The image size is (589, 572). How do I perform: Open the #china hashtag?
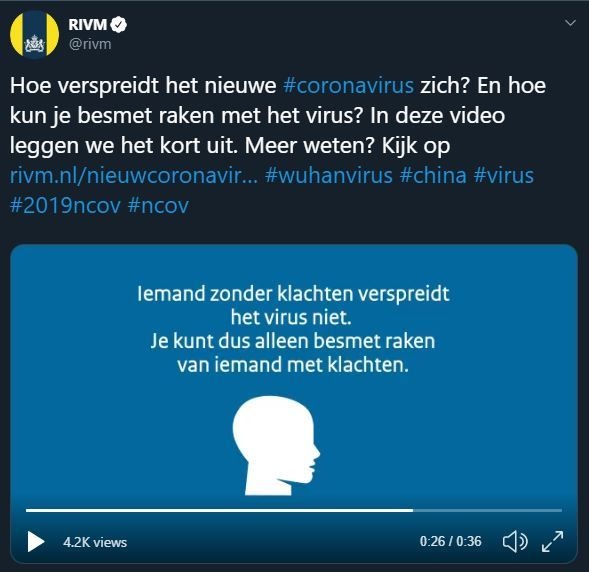click(433, 175)
